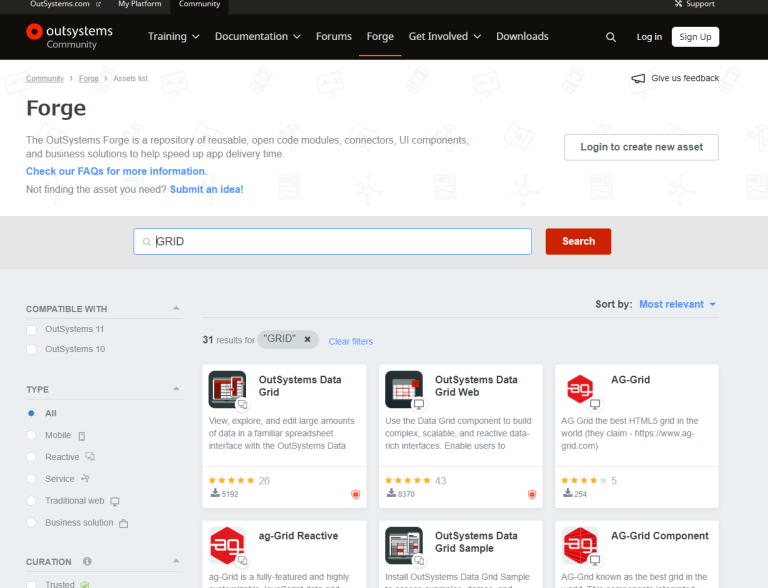Check the OutSystems 11 checkbox
The width and height of the screenshot is (768, 588).
point(31,330)
